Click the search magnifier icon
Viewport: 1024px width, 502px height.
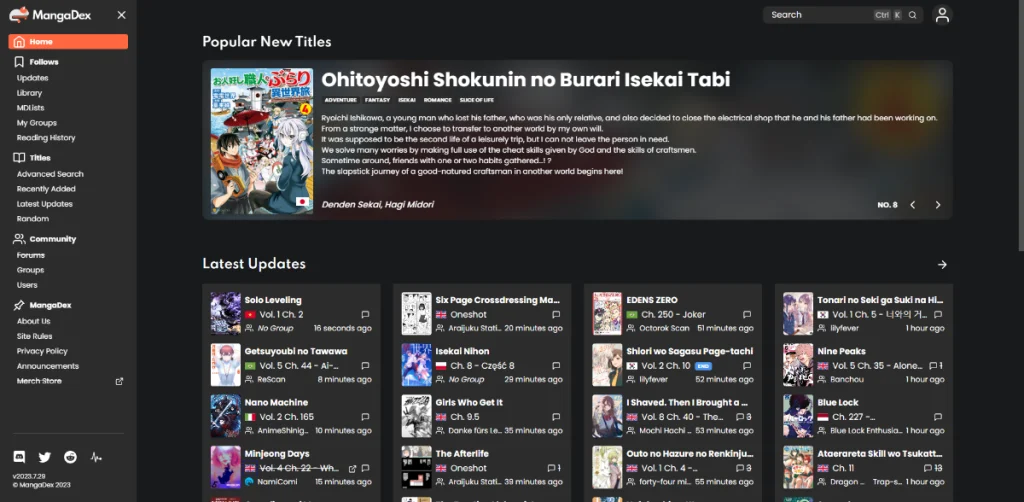pyautogui.click(x=912, y=15)
